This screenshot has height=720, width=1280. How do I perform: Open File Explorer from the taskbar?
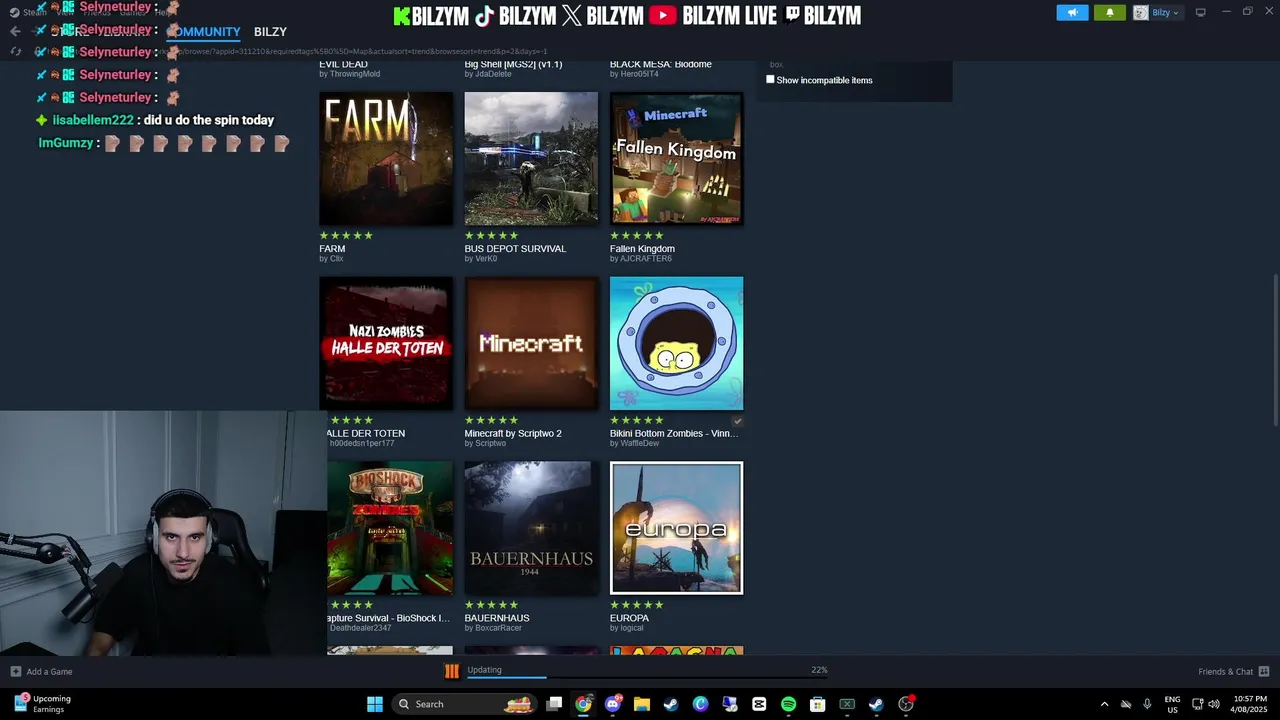coord(642,704)
